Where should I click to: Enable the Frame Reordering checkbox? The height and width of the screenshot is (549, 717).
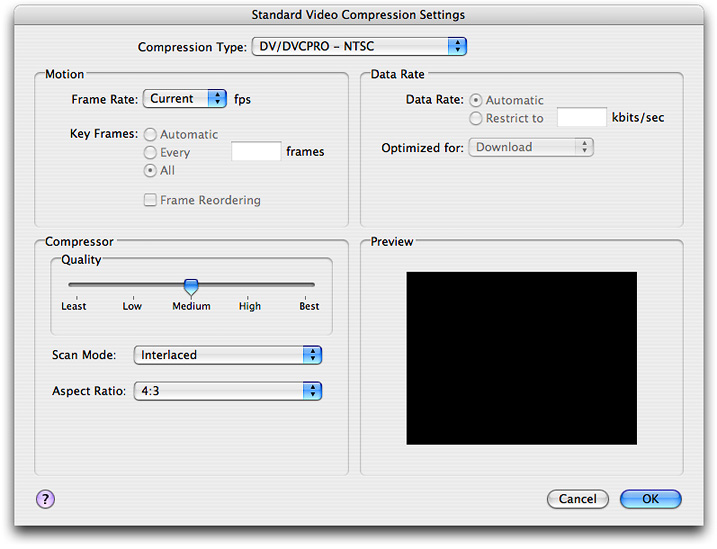pos(151,200)
